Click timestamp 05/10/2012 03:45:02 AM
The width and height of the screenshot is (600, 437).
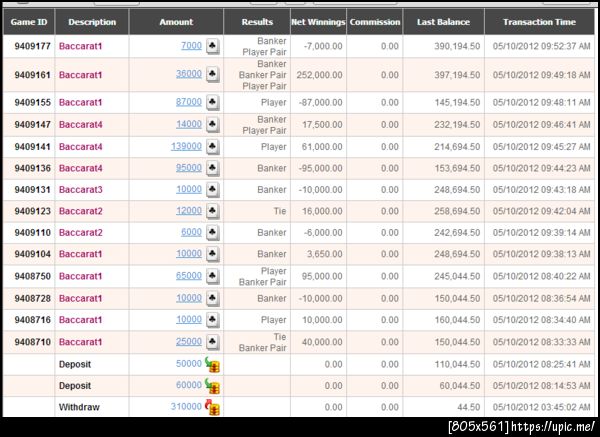541,407
